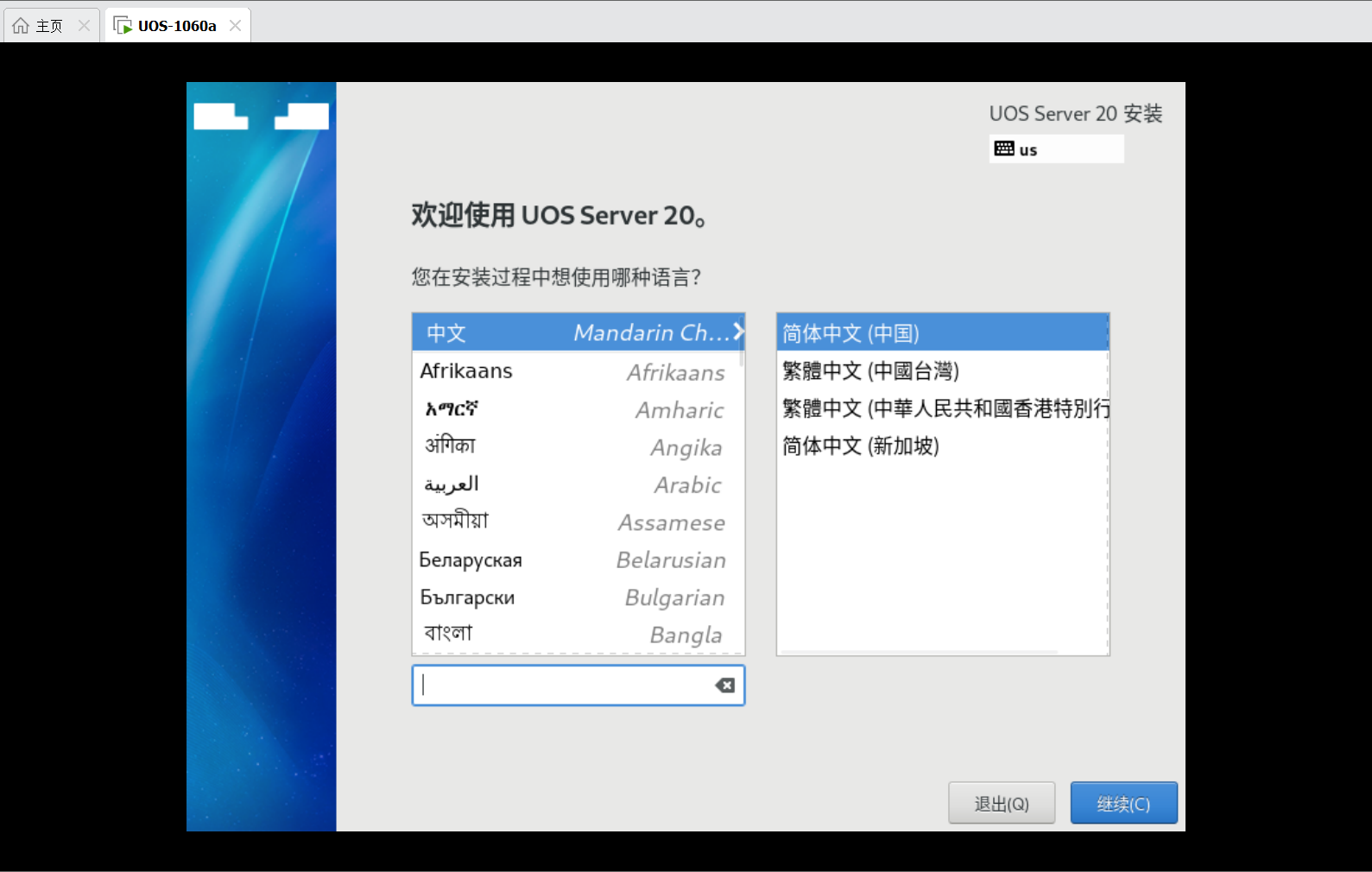This screenshot has height=872, width=1372.
Task: Click the VM icon on the UOS-1060a tab
Action: pos(123,26)
